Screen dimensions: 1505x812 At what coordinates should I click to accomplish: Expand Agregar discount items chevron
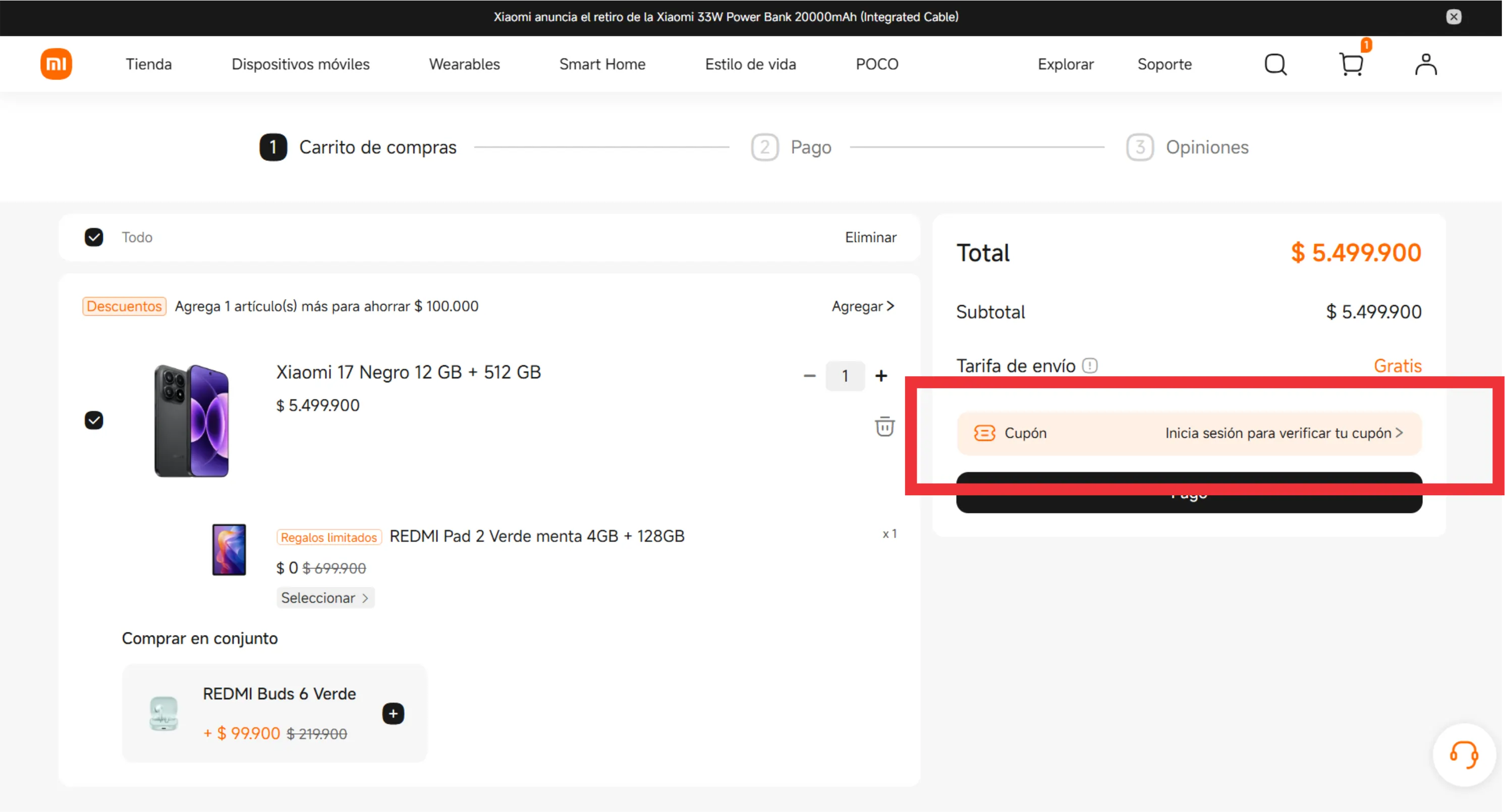point(863,306)
